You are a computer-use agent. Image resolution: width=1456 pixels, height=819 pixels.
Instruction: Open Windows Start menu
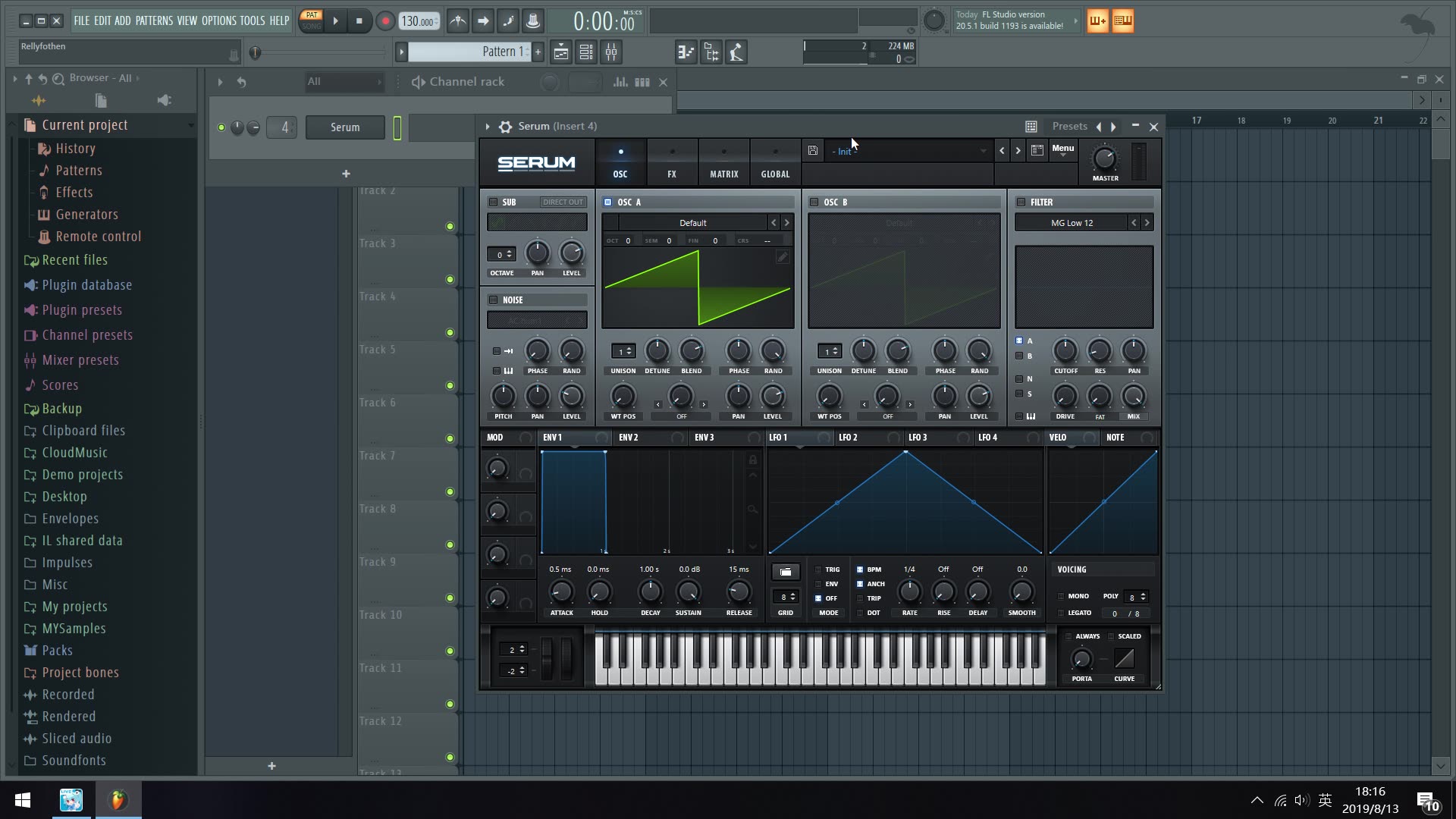click(x=23, y=800)
